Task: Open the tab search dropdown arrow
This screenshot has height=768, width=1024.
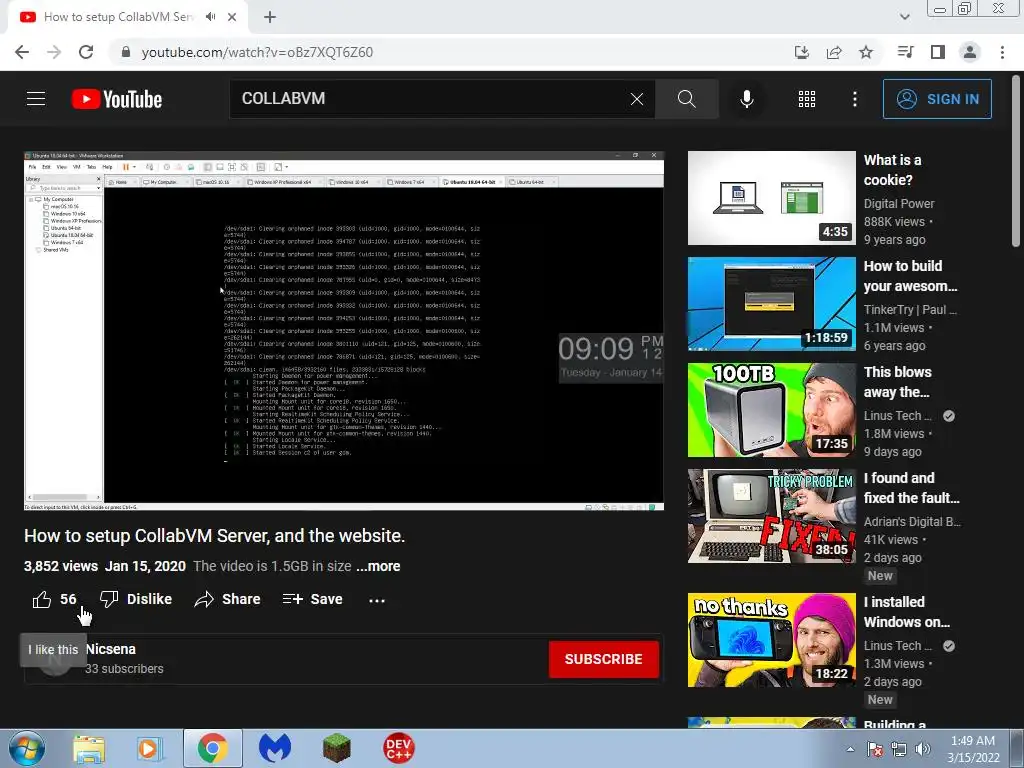Action: (904, 17)
